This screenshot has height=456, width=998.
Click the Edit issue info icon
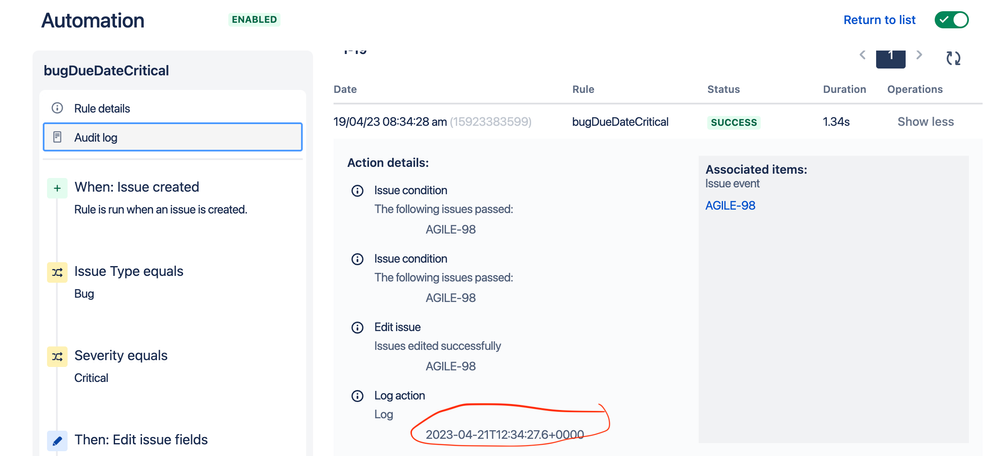[x=358, y=327]
